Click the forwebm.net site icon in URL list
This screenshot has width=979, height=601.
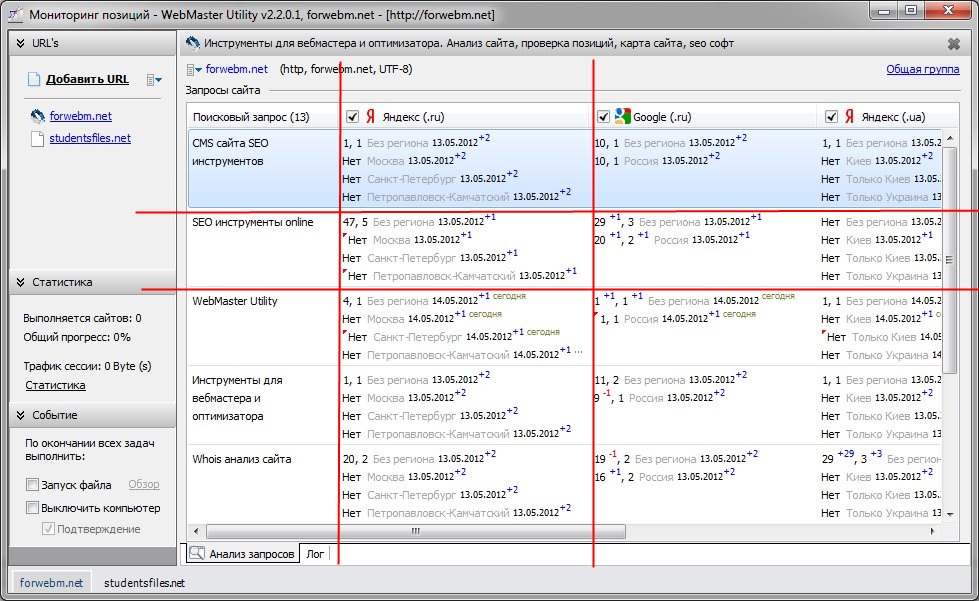click(37, 116)
